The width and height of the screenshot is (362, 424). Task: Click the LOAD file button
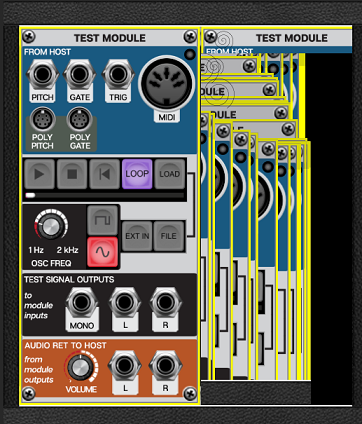[x=170, y=174]
